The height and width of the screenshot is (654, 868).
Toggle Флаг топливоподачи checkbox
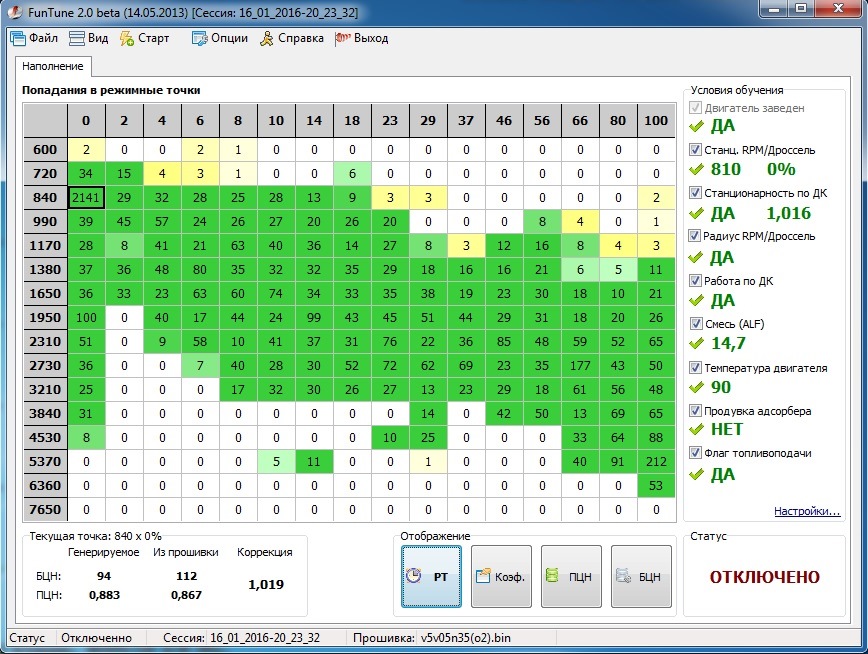coord(695,453)
